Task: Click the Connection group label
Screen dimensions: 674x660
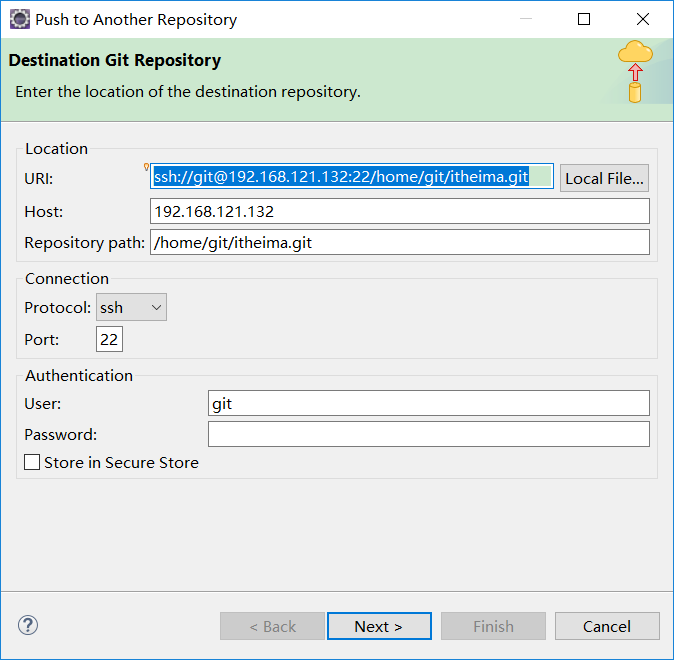Action: click(x=67, y=279)
